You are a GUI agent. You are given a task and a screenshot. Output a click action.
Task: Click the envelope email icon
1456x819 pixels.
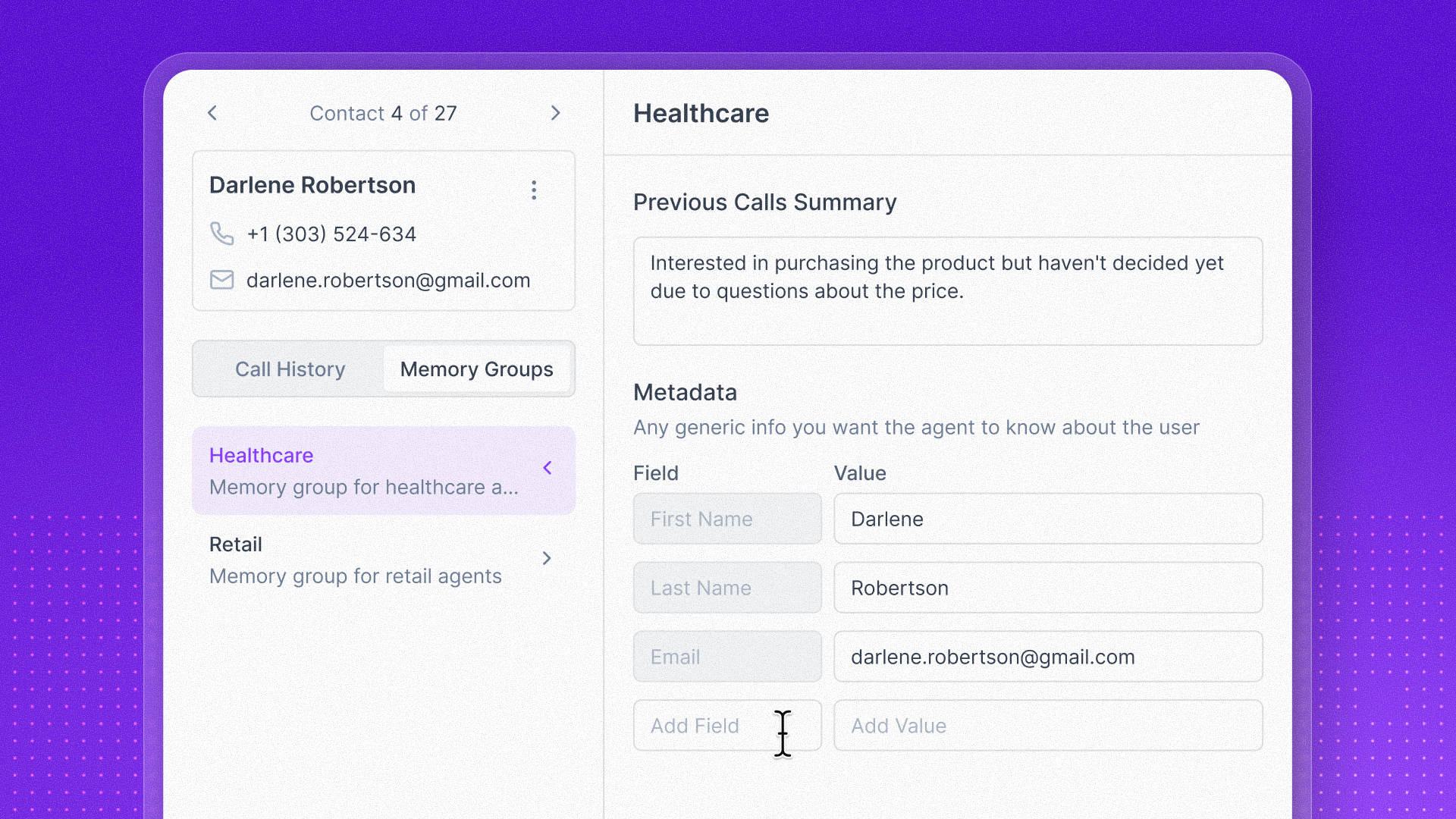(221, 280)
